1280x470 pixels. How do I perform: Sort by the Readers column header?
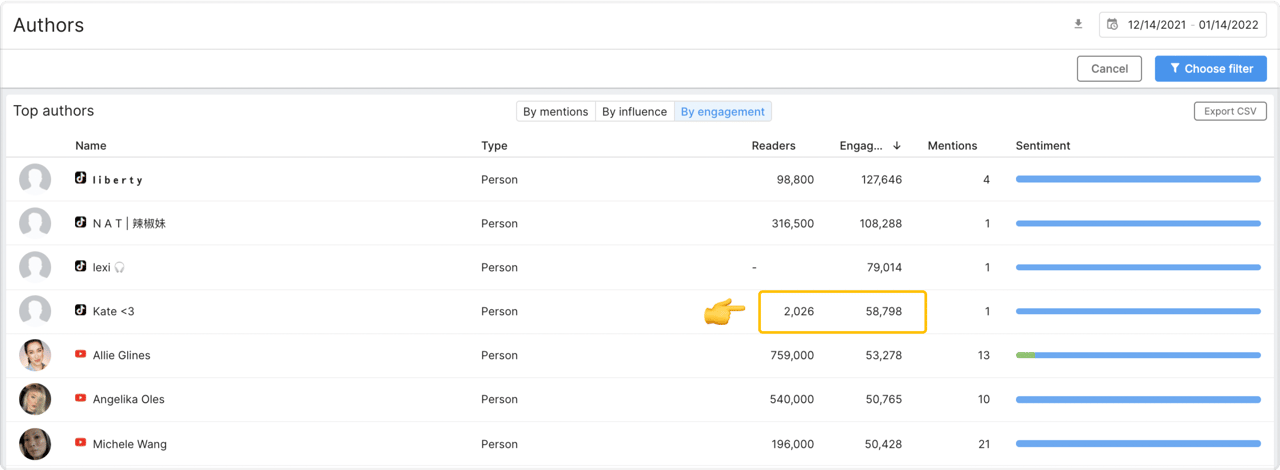point(773,146)
